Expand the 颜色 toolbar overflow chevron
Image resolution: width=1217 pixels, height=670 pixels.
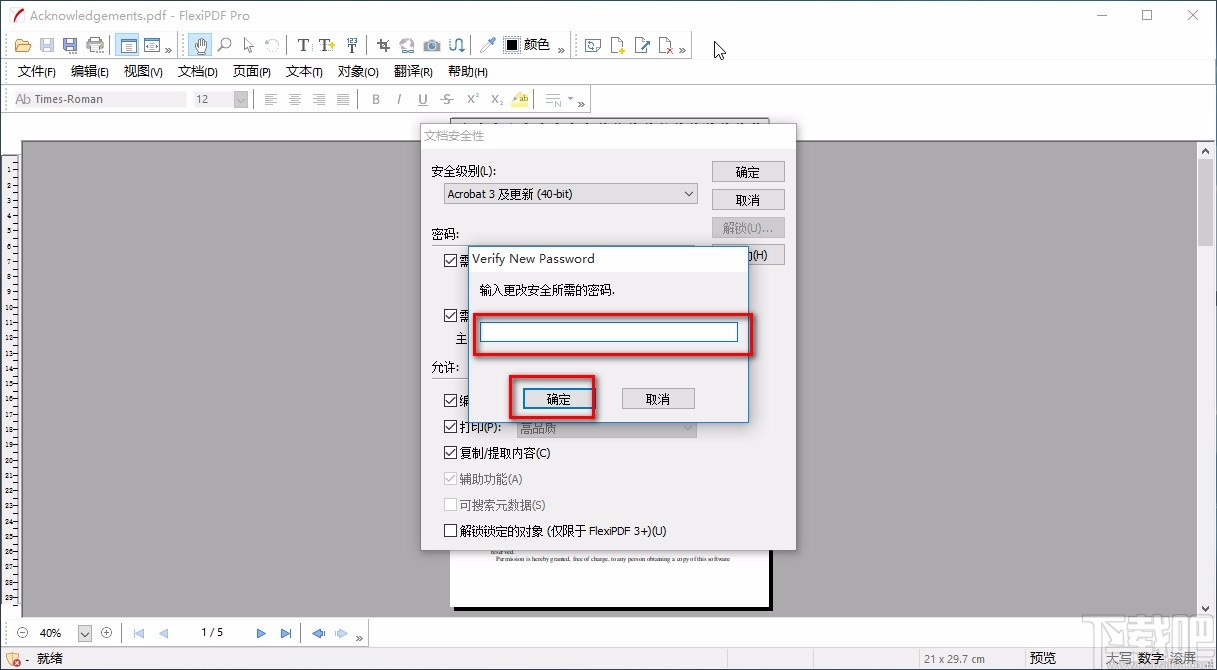click(x=561, y=48)
